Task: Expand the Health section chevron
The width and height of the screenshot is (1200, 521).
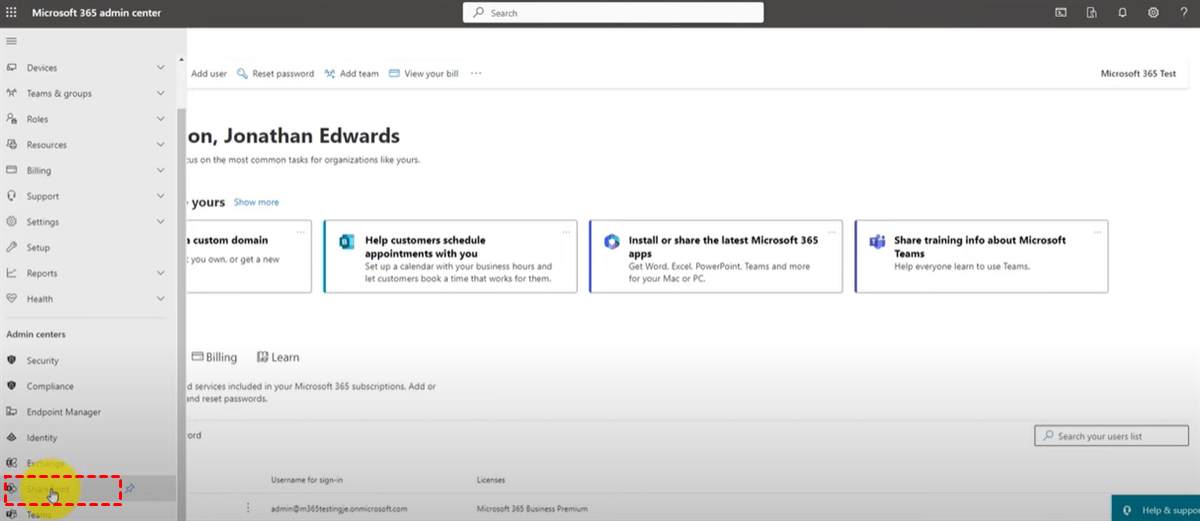Action: click(161, 298)
